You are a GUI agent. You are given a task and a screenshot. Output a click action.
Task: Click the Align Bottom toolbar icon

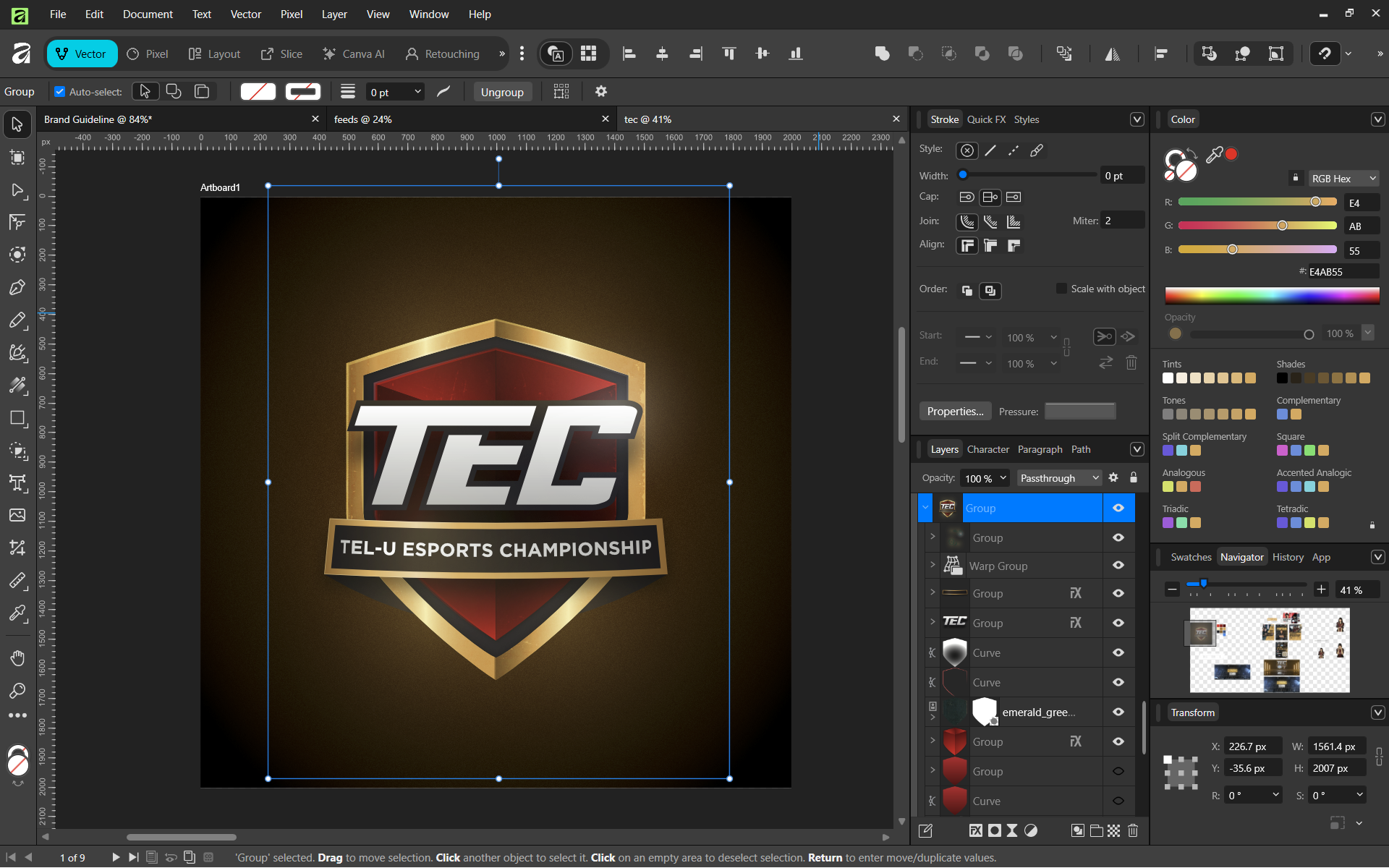click(796, 54)
